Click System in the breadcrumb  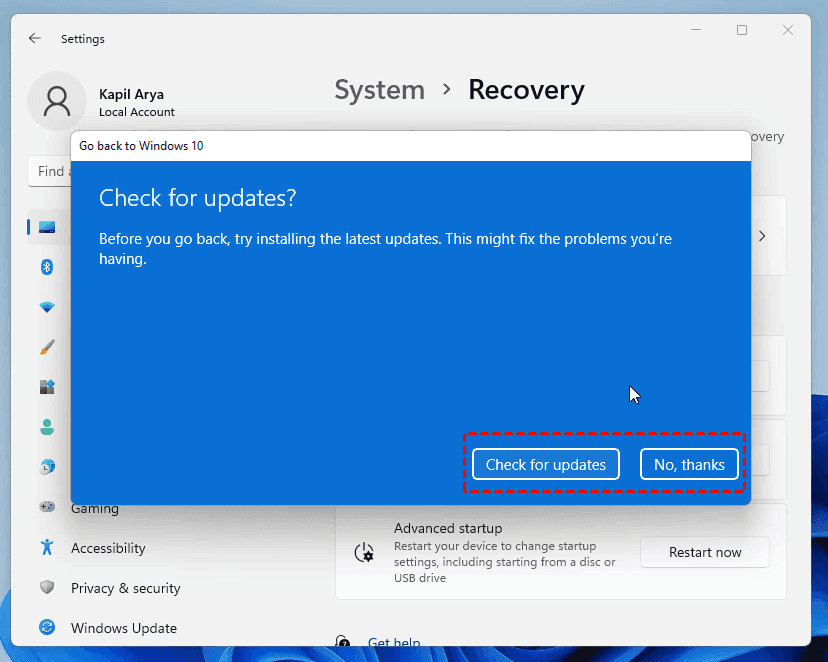pyautogui.click(x=380, y=90)
